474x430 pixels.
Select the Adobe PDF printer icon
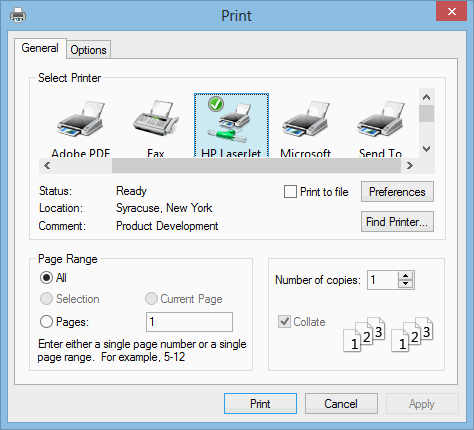[x=80, y=119]
